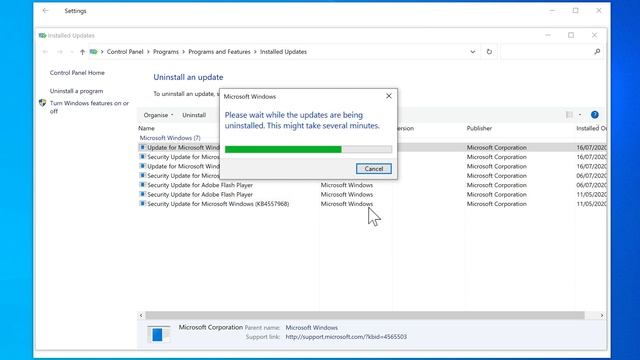This screenshot has height=360, width=640.
Task: Click the Control Panel icon in address bar
Action: 93,52
